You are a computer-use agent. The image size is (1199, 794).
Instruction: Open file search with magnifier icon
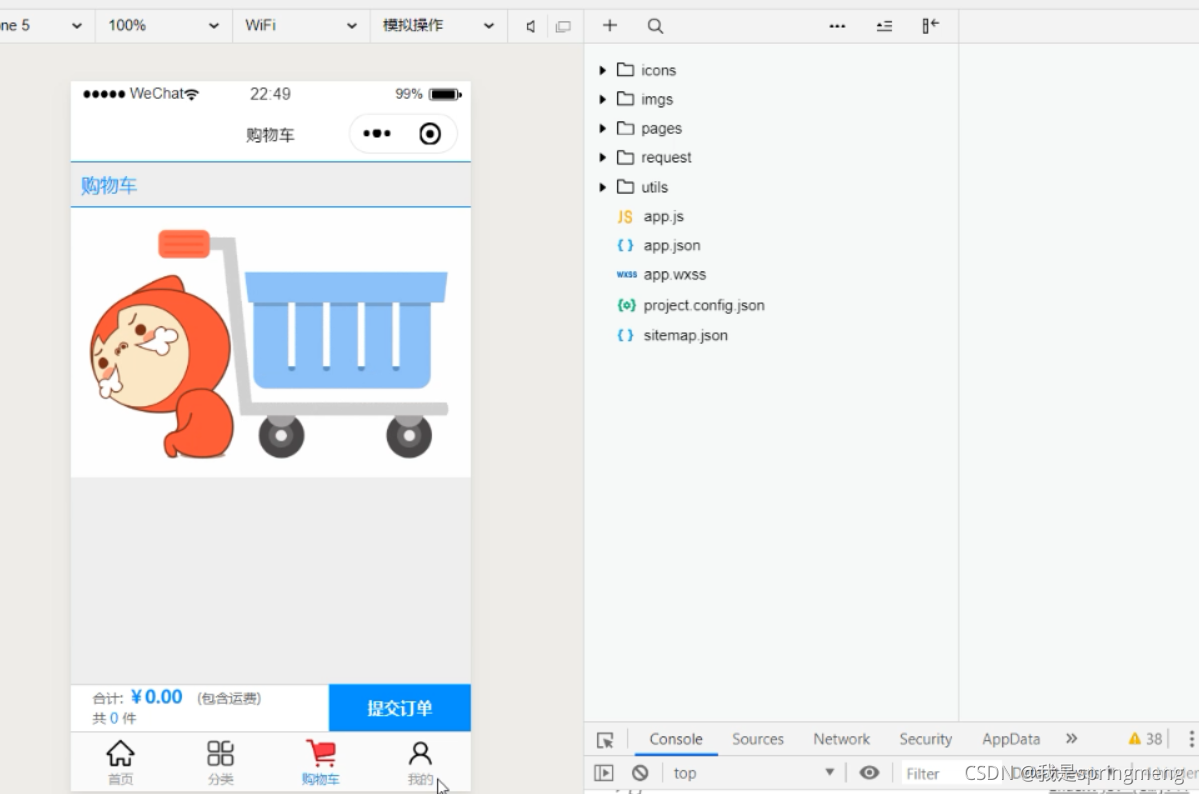pos(655,26)
